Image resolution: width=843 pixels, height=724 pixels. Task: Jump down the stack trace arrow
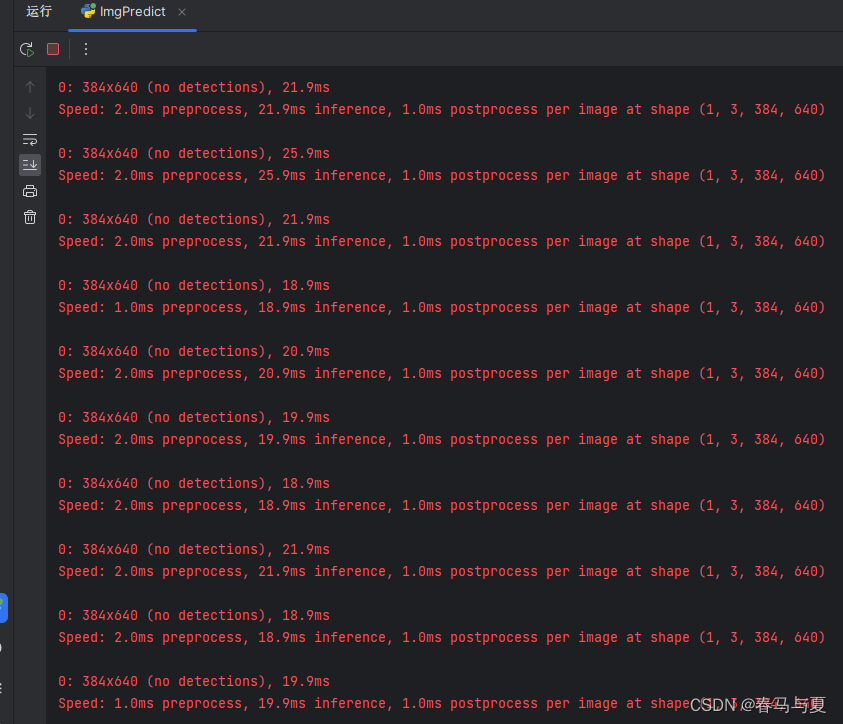tap(30, 113)
